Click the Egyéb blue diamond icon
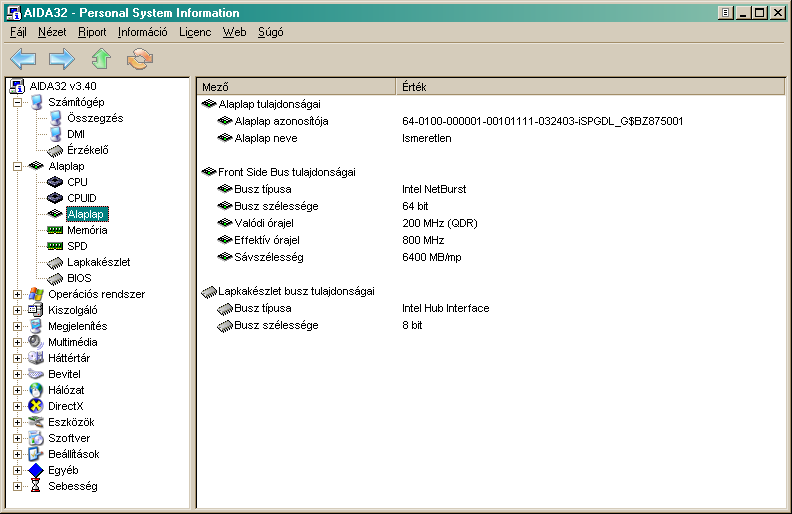Image resolution: width=792 pixels, height=514 pixels. click(36, 470)
